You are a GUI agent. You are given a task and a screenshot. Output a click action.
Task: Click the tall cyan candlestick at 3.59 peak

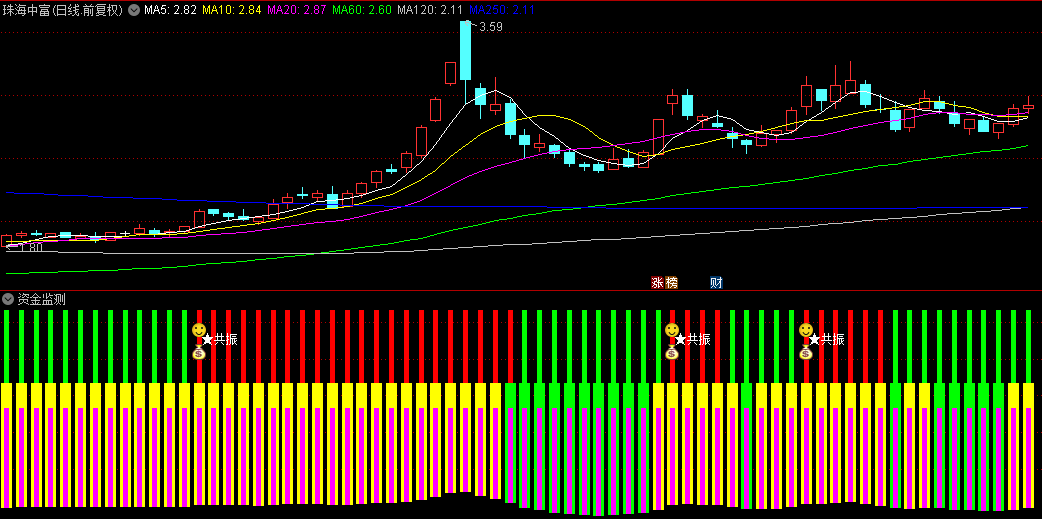tap(465, 52)
